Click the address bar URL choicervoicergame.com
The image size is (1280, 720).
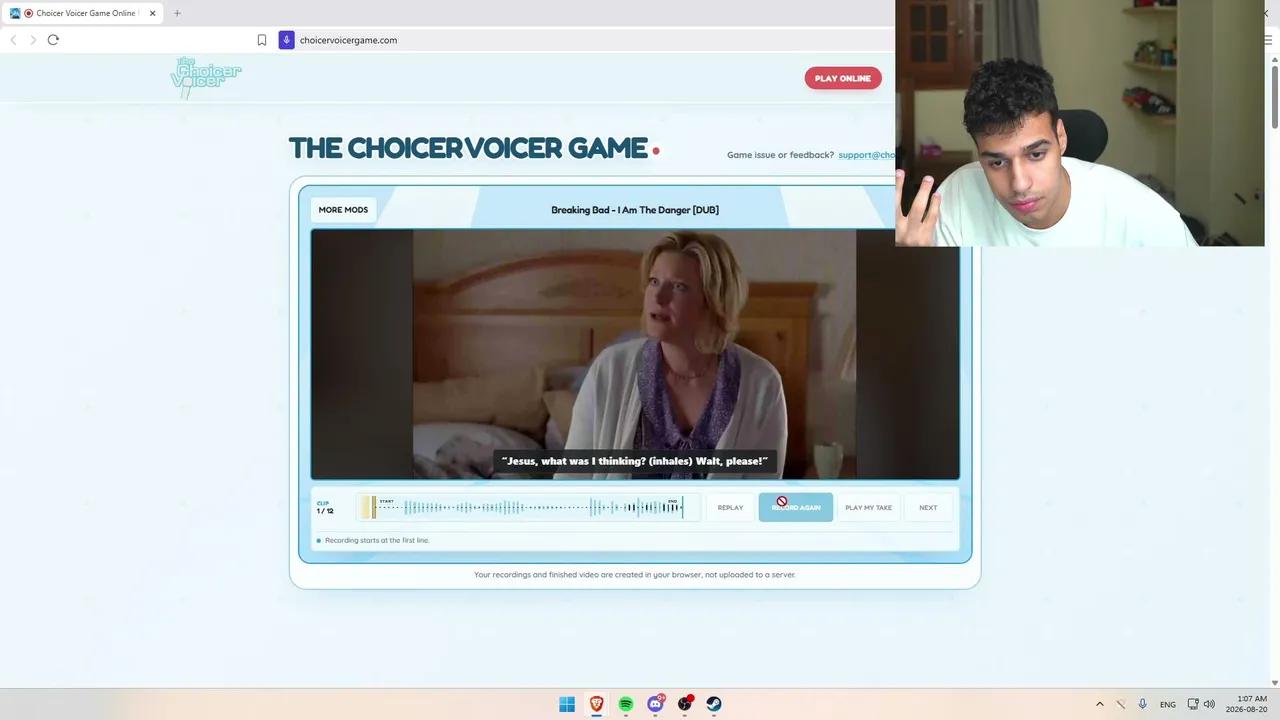coord(349,40)
